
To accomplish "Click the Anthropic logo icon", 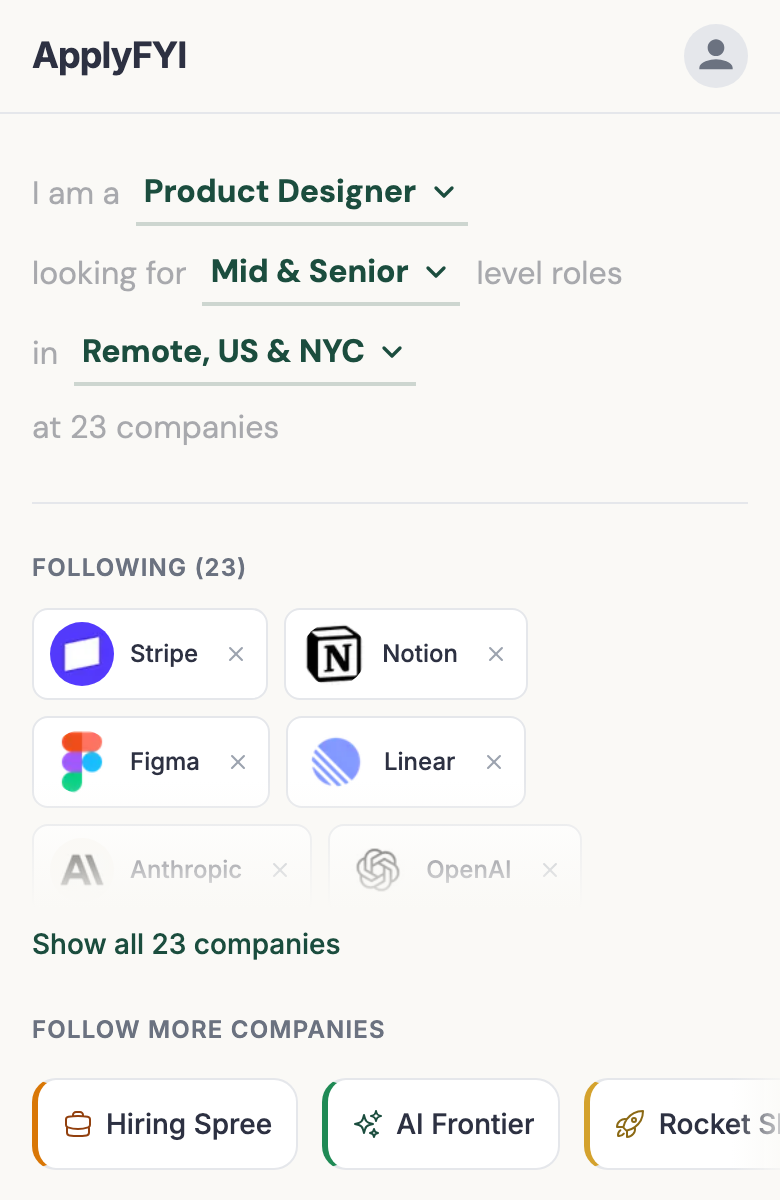I will [x=84, y=869].
